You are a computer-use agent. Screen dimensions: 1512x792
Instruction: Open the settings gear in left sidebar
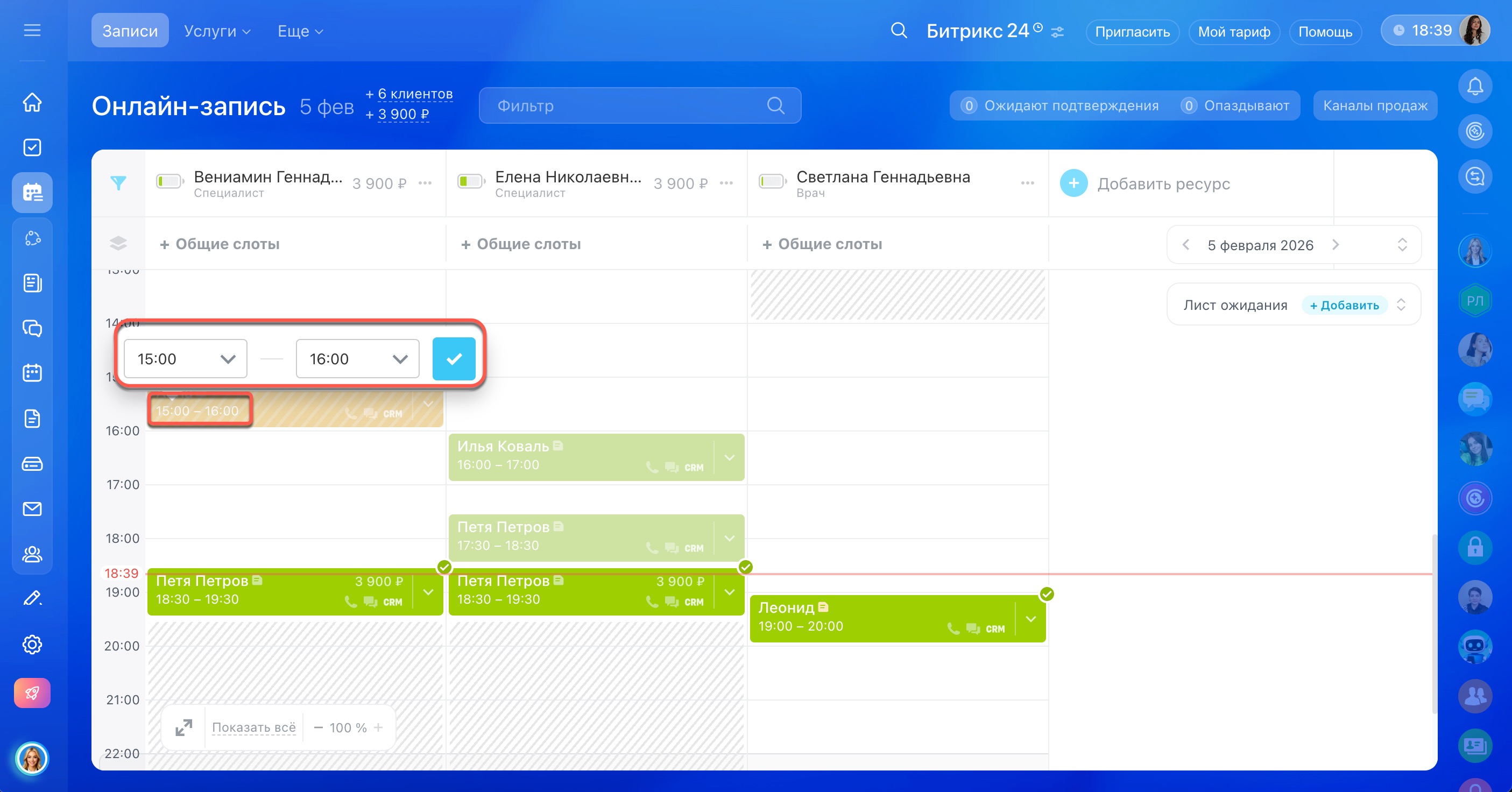point(32,645)
